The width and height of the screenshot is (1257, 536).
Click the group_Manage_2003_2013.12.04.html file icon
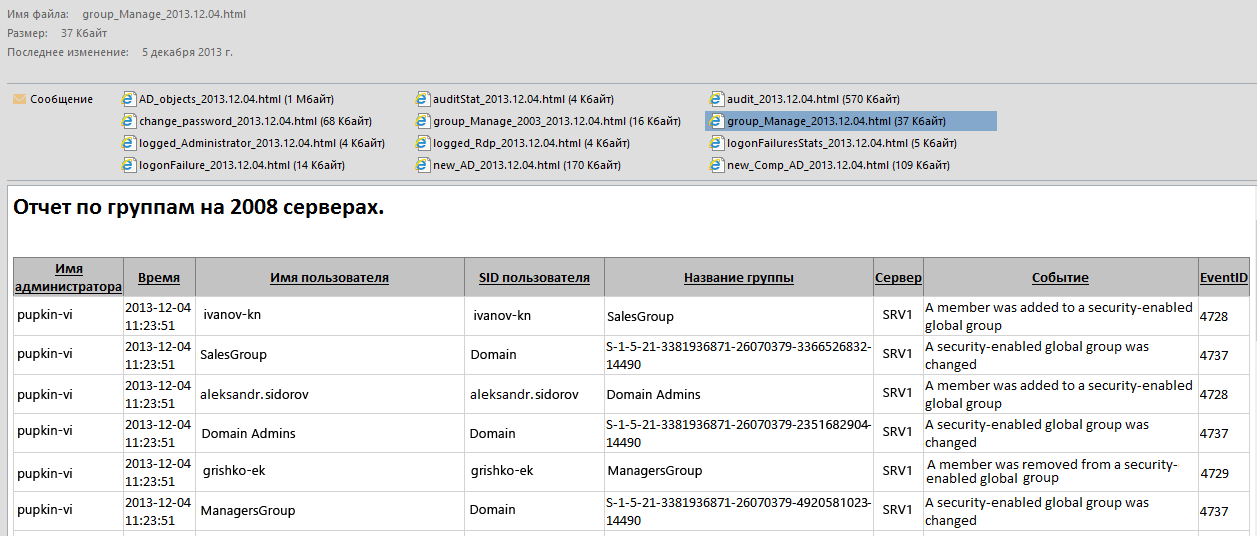pyautogui.click(x=424, y=121)
